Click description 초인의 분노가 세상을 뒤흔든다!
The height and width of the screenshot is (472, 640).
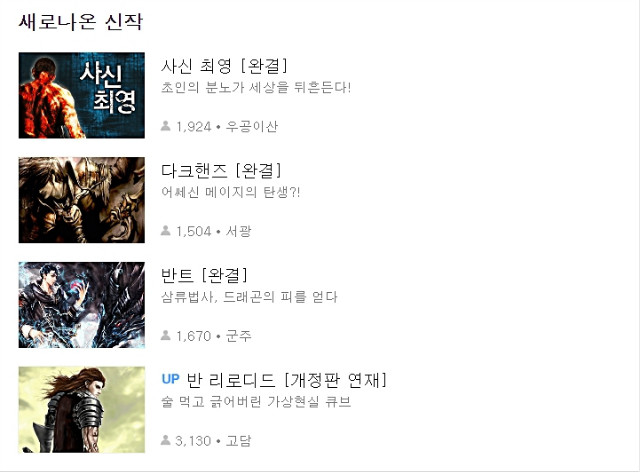(256, 87)
